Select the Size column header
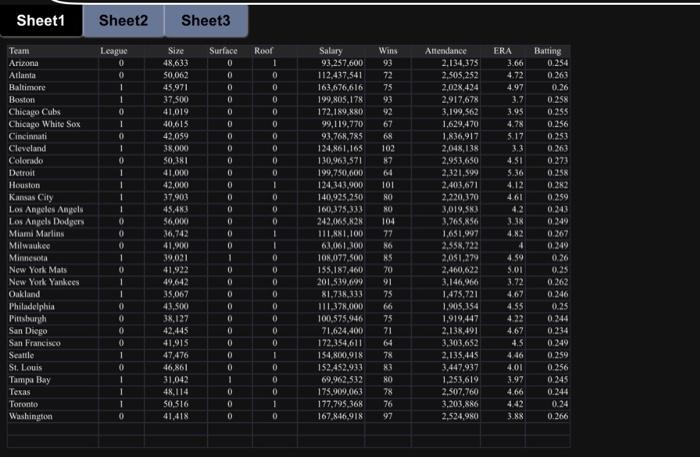The width and height of the screenshot is (700, 458). pos(176,51)
